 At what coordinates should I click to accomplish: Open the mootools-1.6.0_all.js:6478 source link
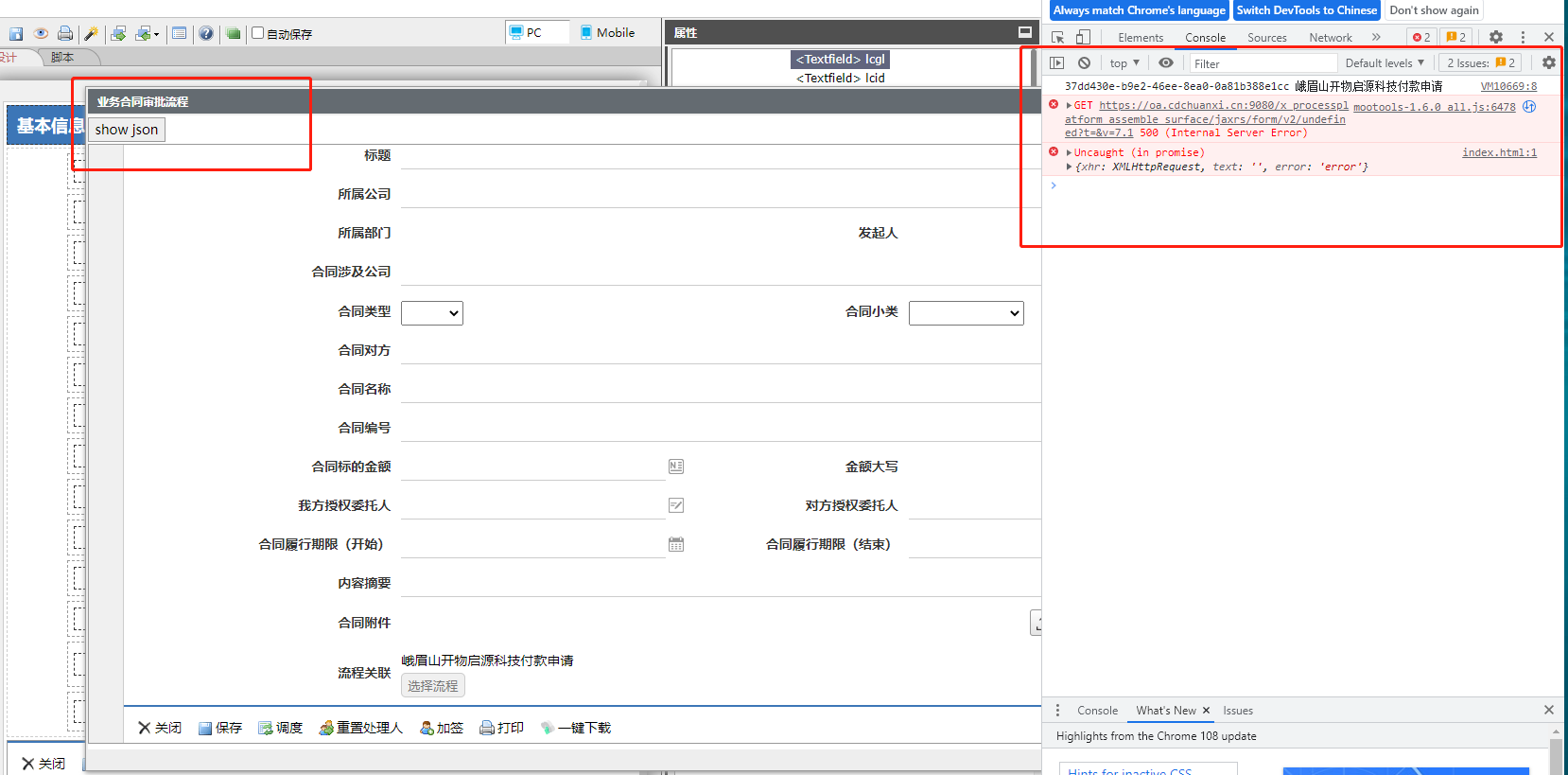click(1435, 107)
